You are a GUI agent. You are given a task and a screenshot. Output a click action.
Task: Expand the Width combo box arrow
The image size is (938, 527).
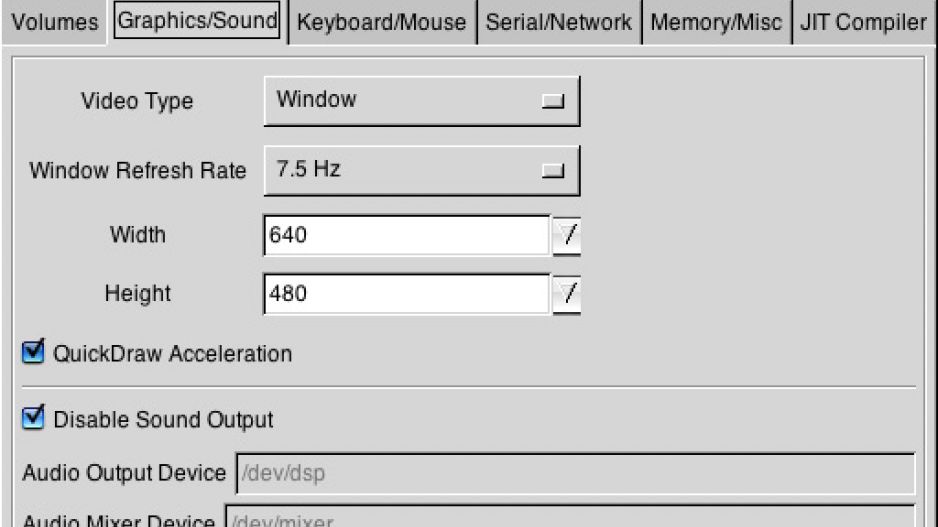(567, 236)
